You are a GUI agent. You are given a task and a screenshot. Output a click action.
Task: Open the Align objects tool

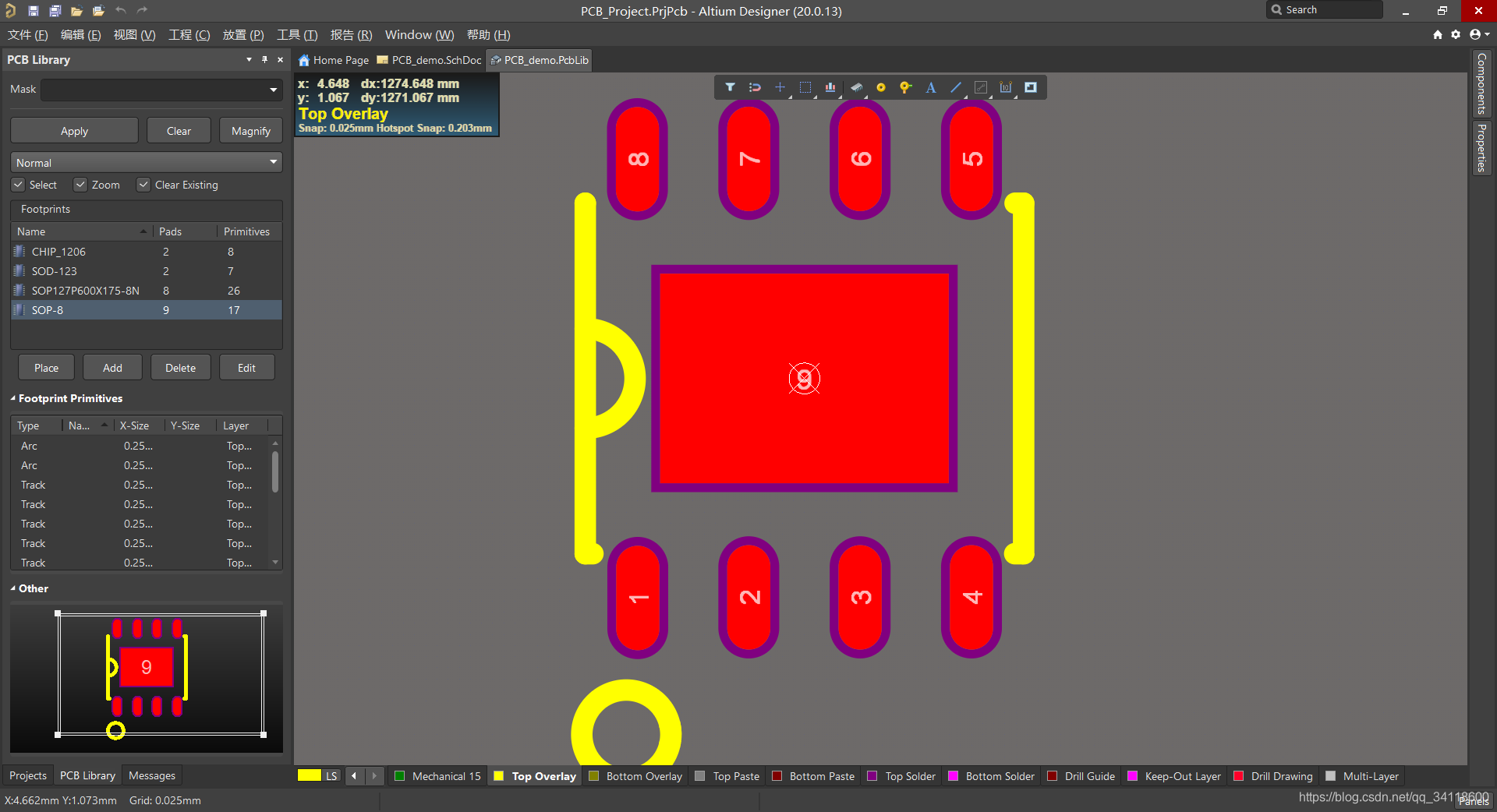(x=830, y=87)
